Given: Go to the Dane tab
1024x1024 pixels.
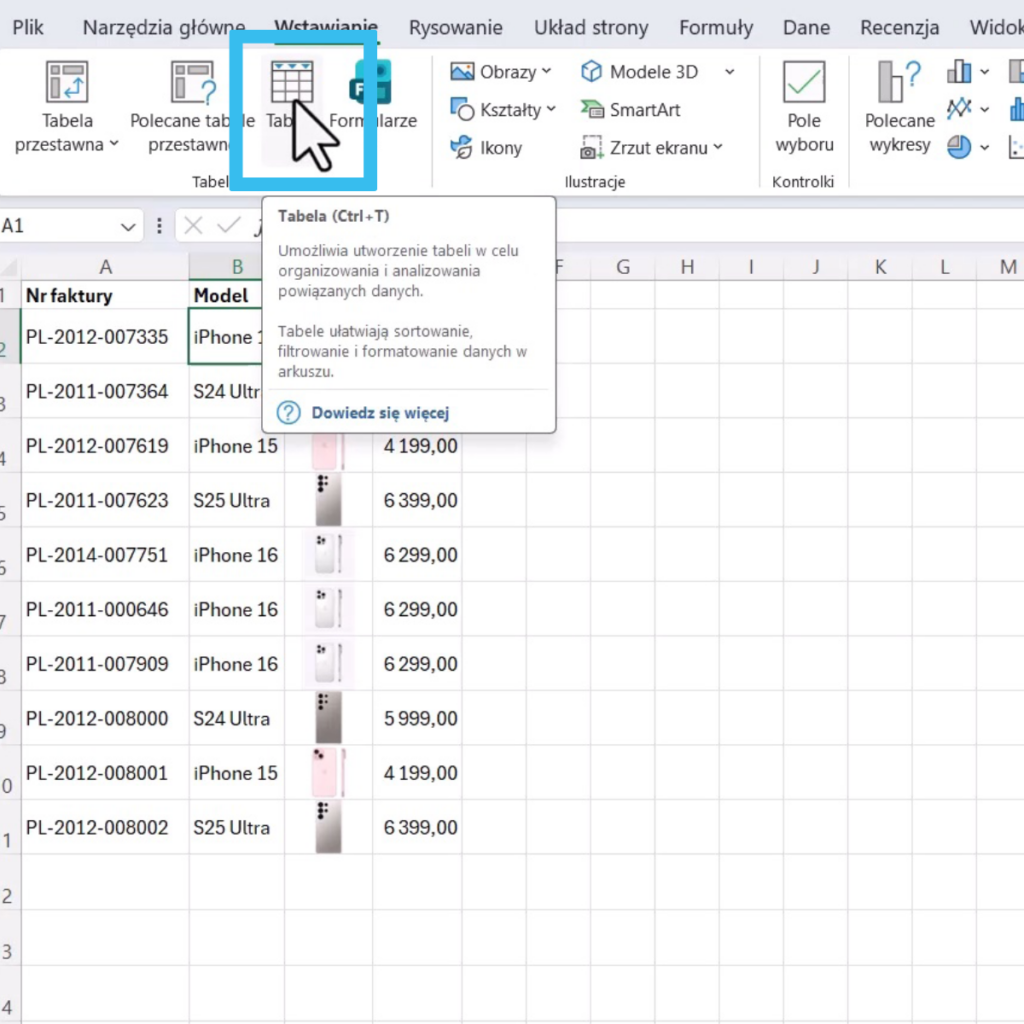Looking at the screenshot, I should pyautogui.click(x=806, y=28).
